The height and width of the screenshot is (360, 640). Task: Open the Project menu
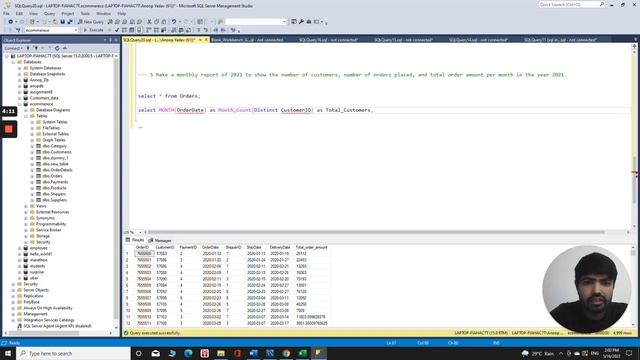click(x=68, y=13)
